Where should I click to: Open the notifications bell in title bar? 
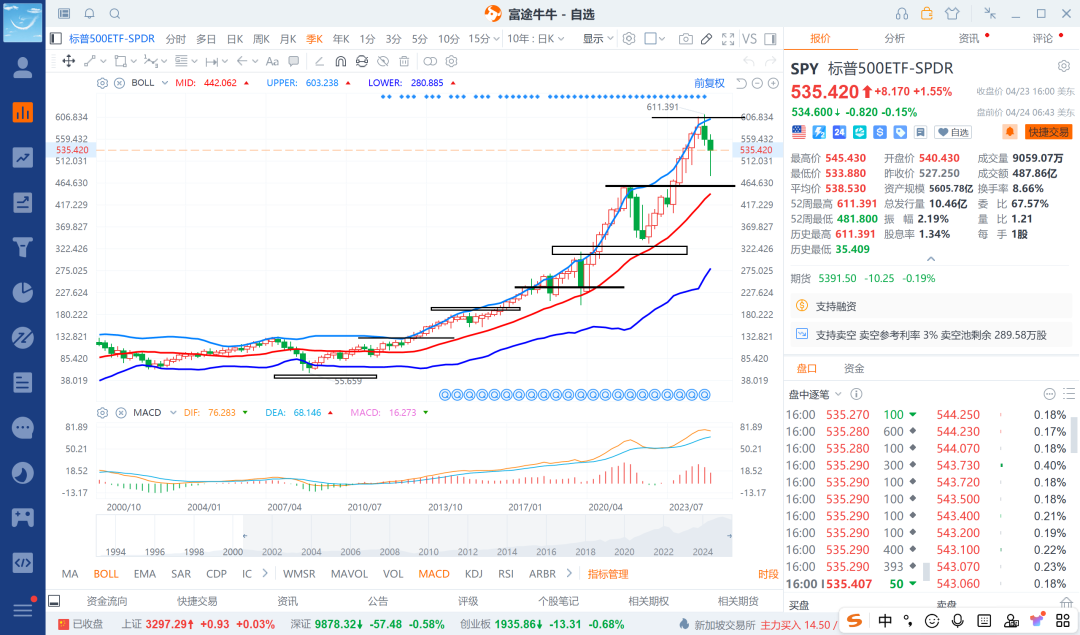coord(90,13)
